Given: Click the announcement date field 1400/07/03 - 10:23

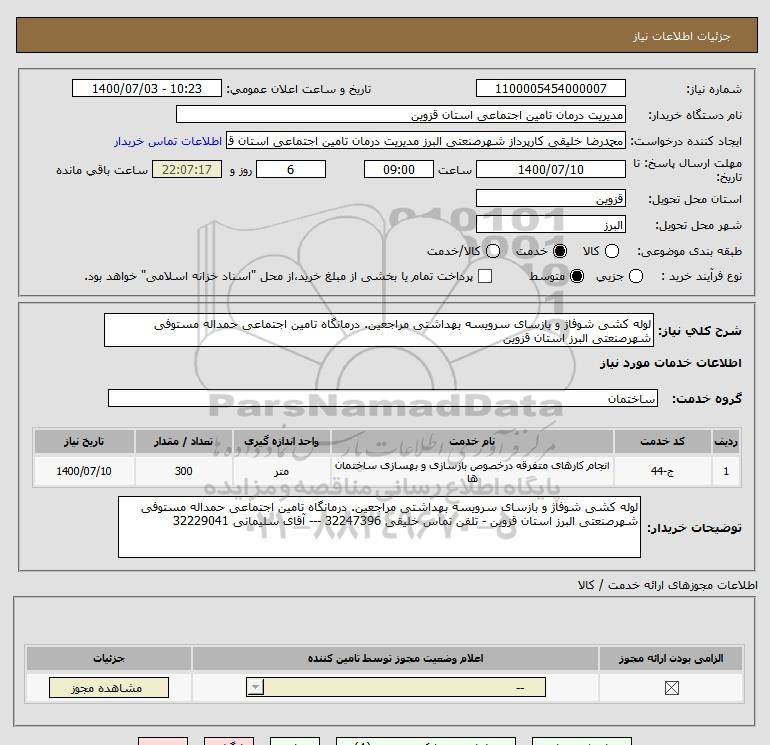Looking at the screenshot, I should click(x=147, y=88).
